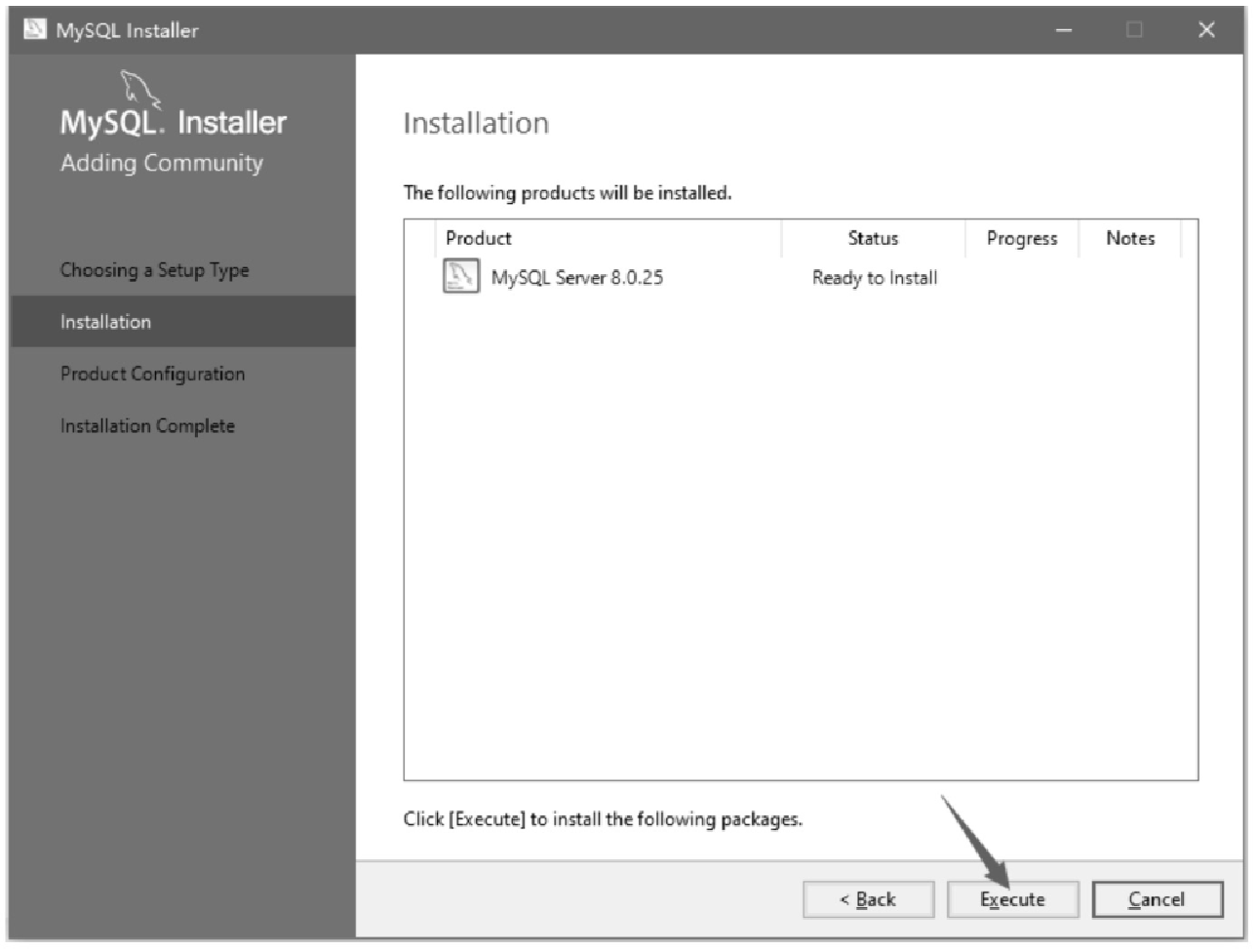
Task: Close the MySQL Installer window
Action: [1206, 30]
